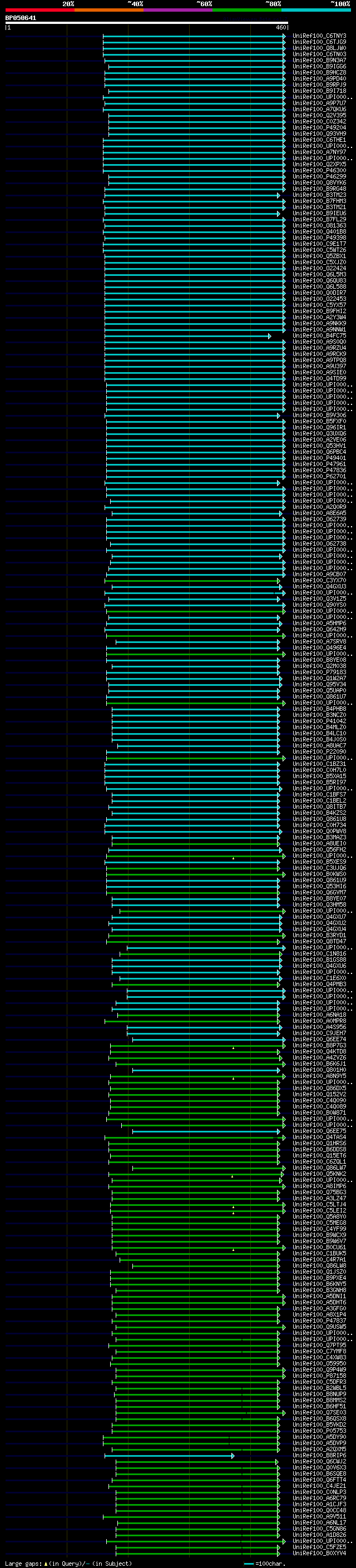This screenshot has height=1568, width=356.
Task: Select the UniRef100_Q0V6X3 hit label
Action: pos(319,1467)
